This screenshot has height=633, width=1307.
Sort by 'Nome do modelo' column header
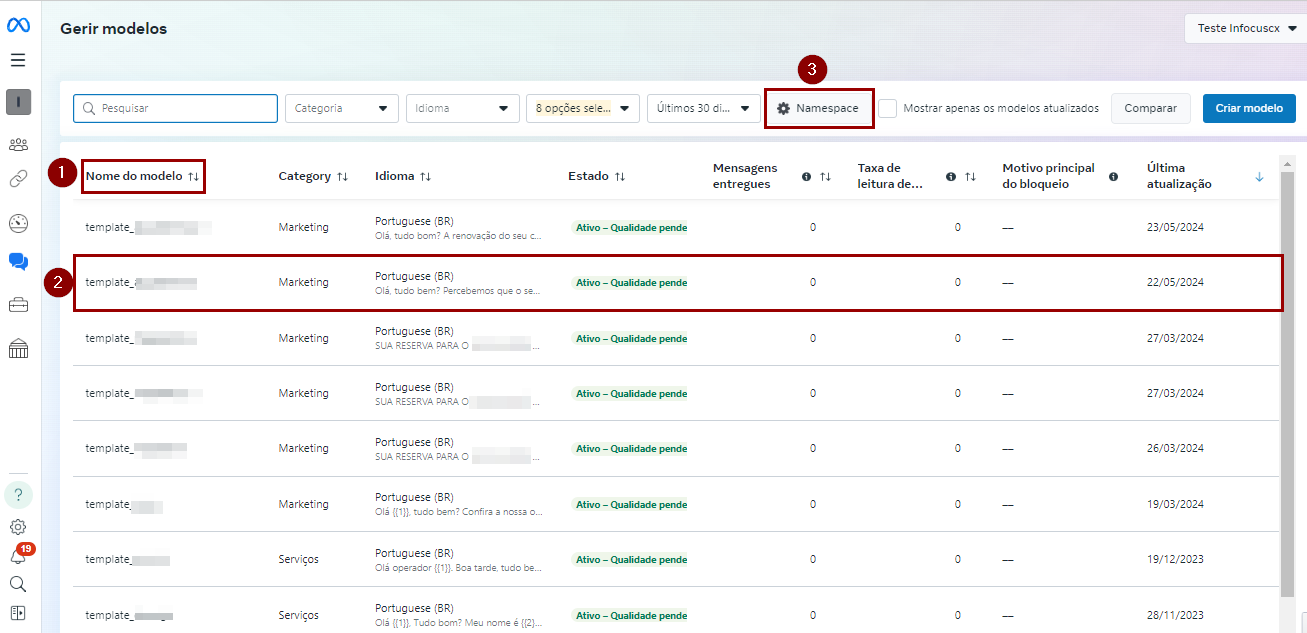coord(143,176)
